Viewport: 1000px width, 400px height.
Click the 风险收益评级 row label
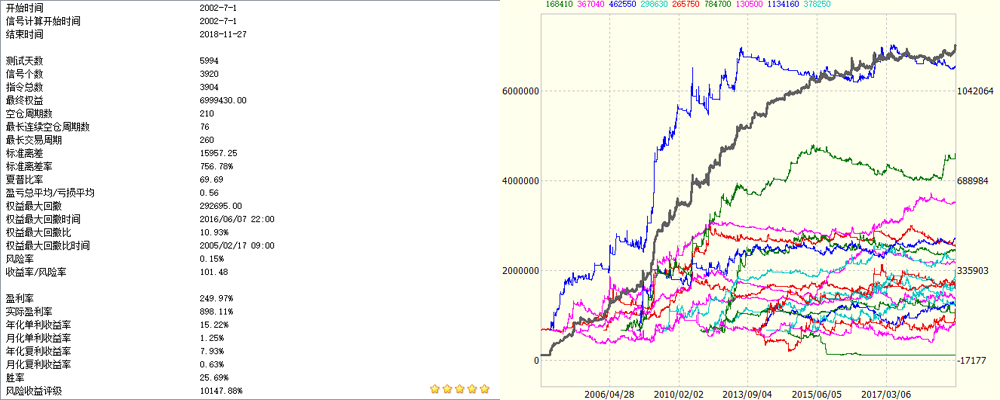click(x=33, y=389)
